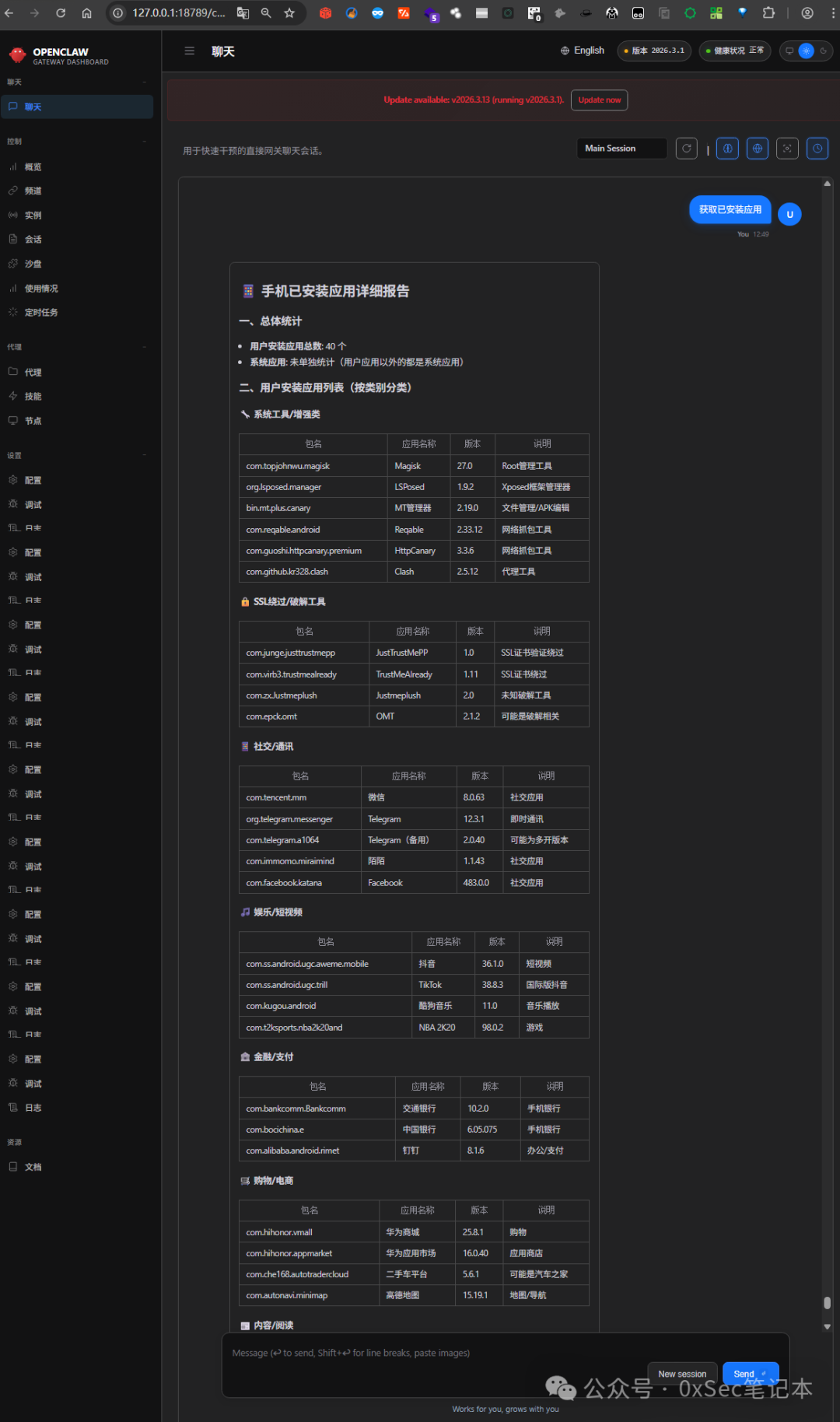
Task: Click the TikTok app name cell
Action: tap(443, 985)
